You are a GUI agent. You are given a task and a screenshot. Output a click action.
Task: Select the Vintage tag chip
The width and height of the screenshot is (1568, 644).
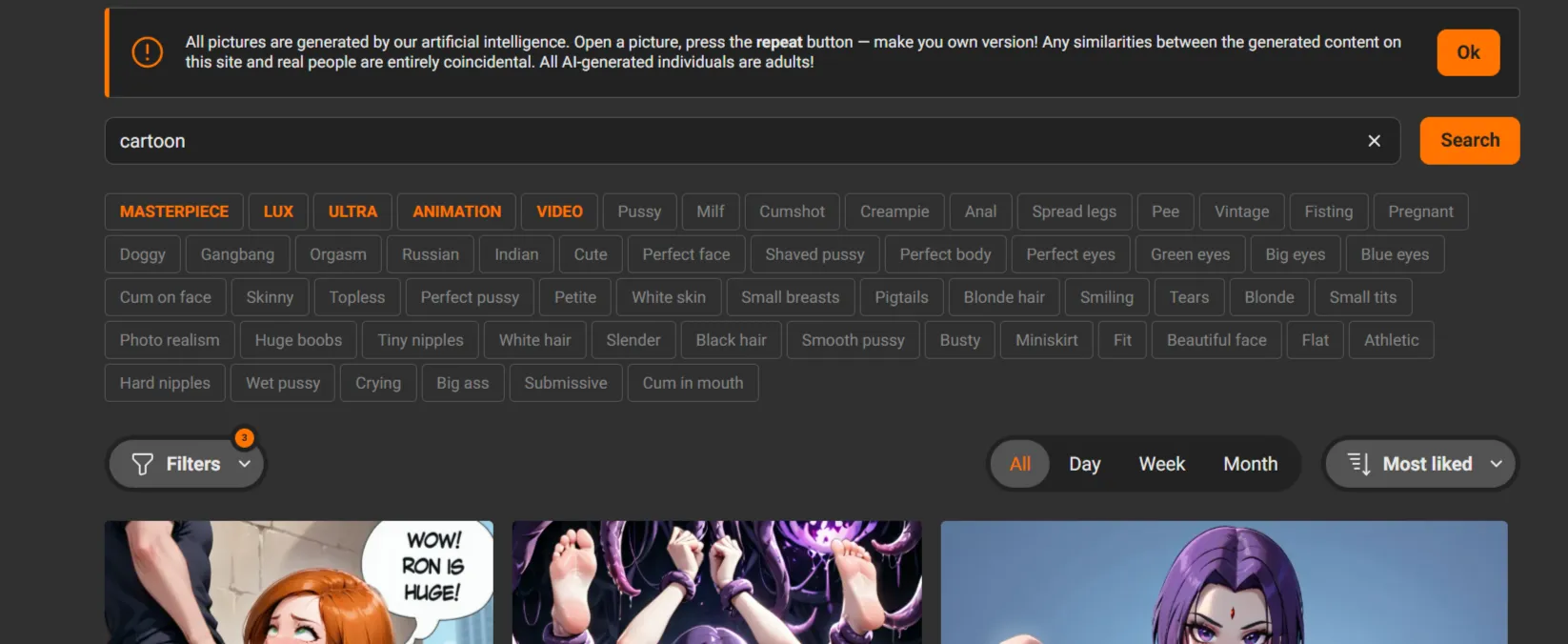[1241, 211]
